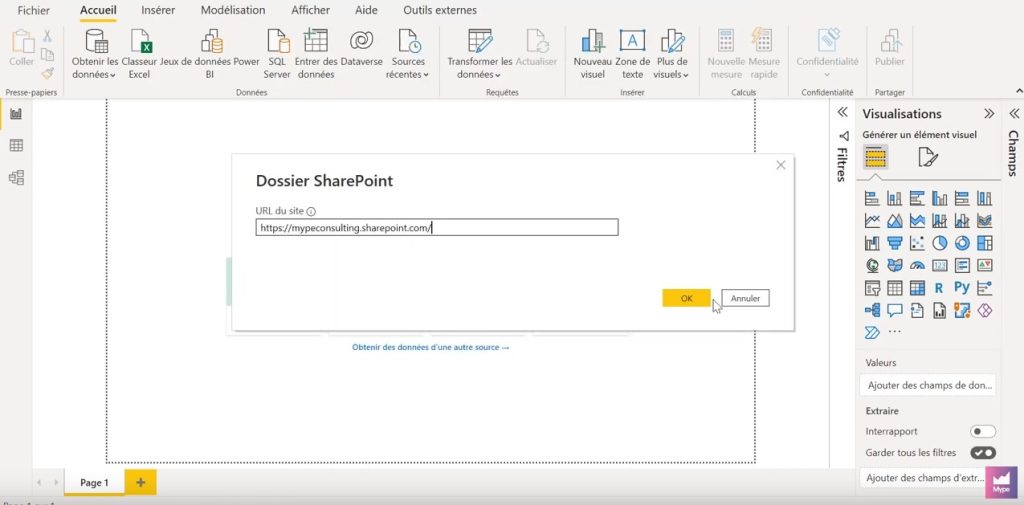
Task: Open the Report view in left sidebar
Action: [16, 114]
